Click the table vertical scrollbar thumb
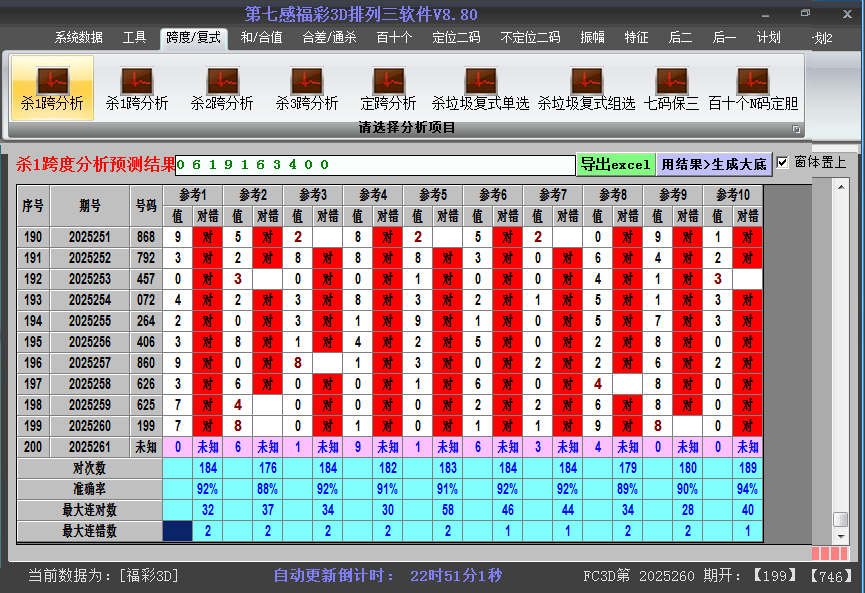Image resolution: width=865 pixels, height=593 pixels. (841, 519)
